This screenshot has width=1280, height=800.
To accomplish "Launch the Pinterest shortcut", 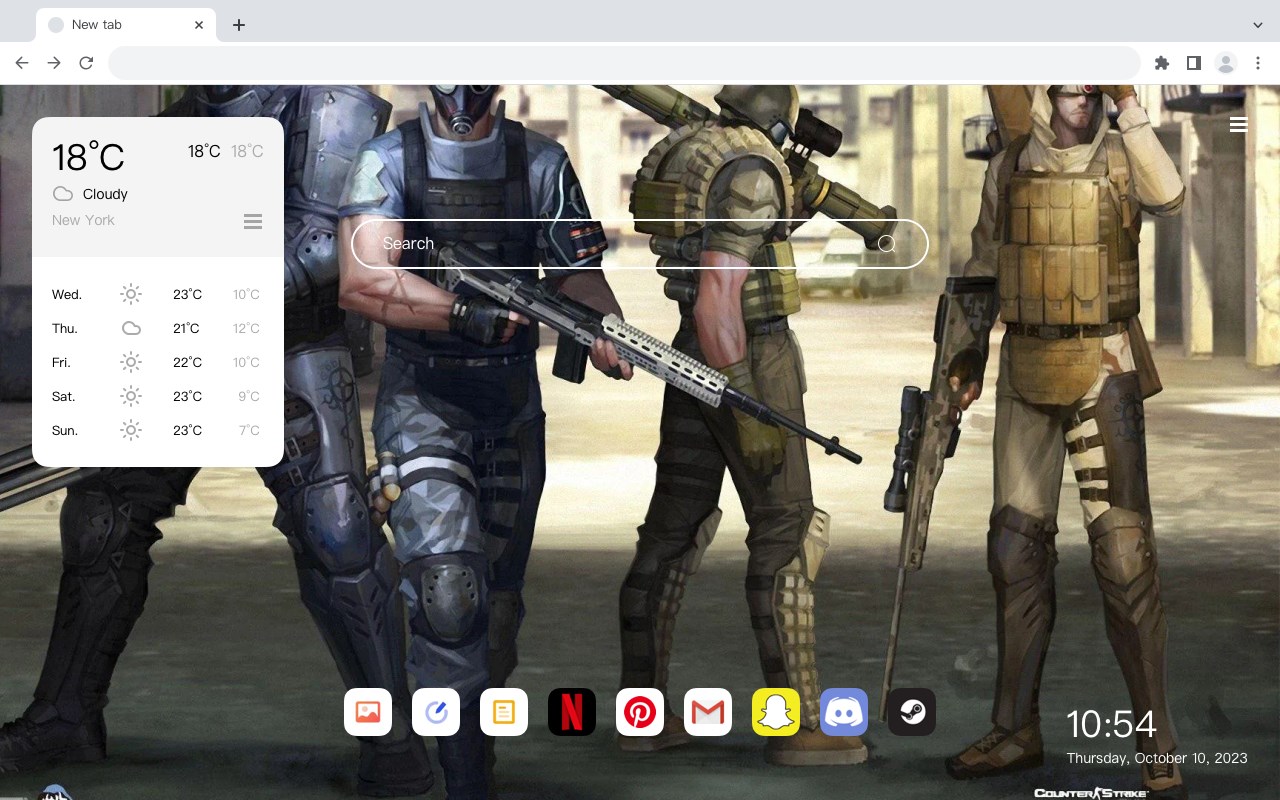I will tap(640, 712).
